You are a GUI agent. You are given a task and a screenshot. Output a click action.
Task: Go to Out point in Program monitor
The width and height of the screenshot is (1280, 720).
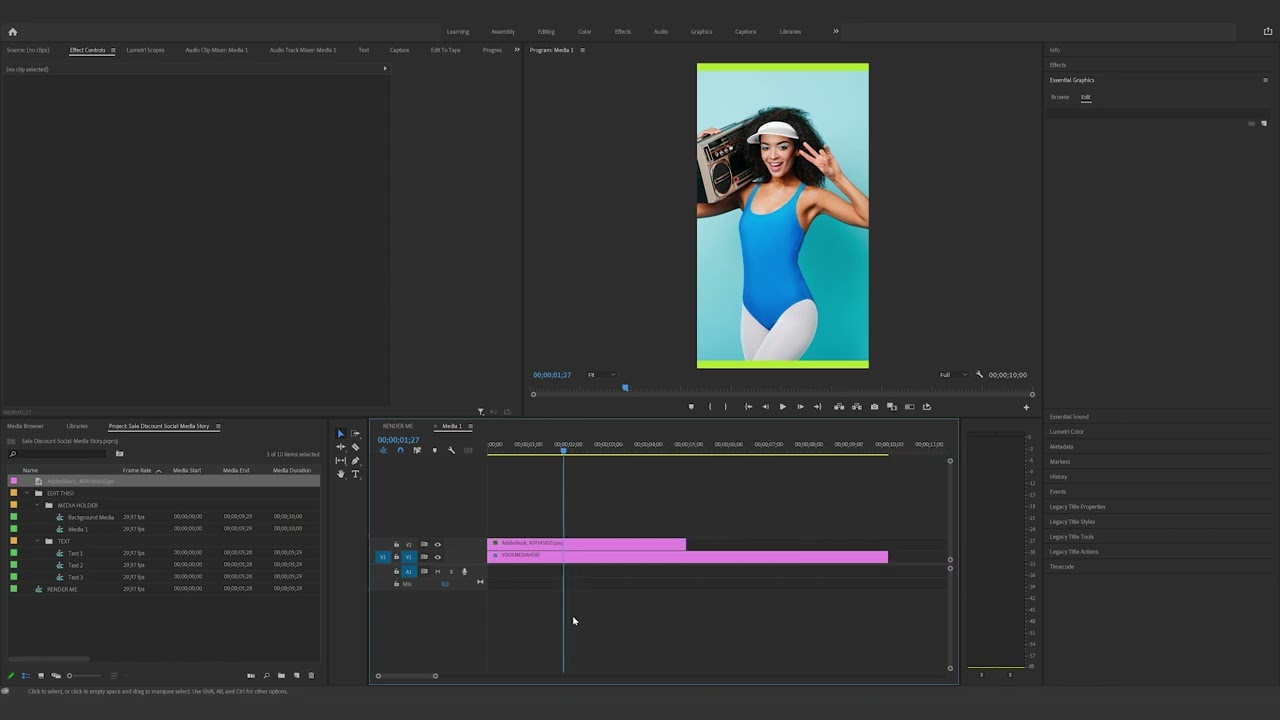pos(817,407)
